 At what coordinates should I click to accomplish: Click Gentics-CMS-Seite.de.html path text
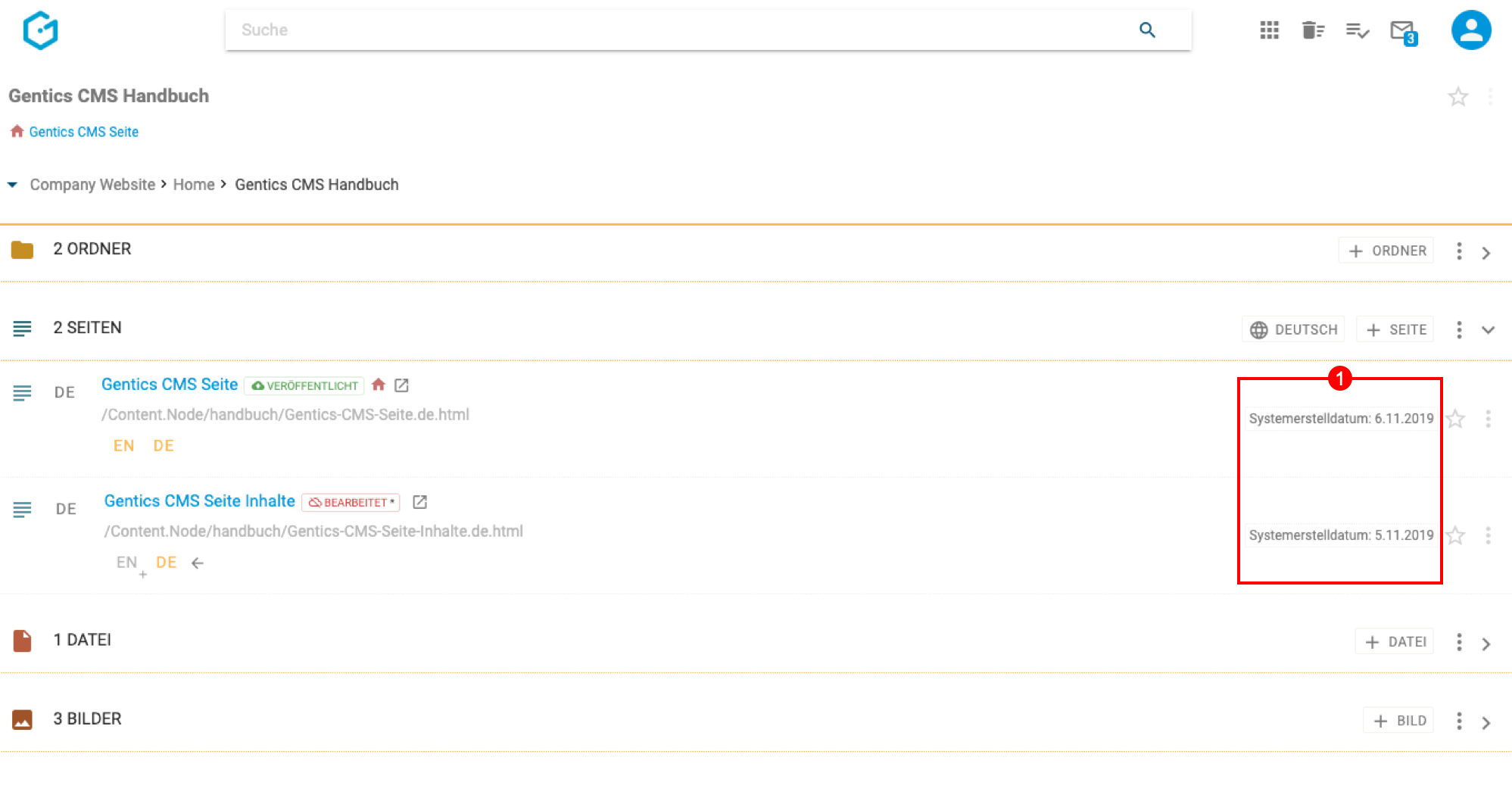point(285,415)
